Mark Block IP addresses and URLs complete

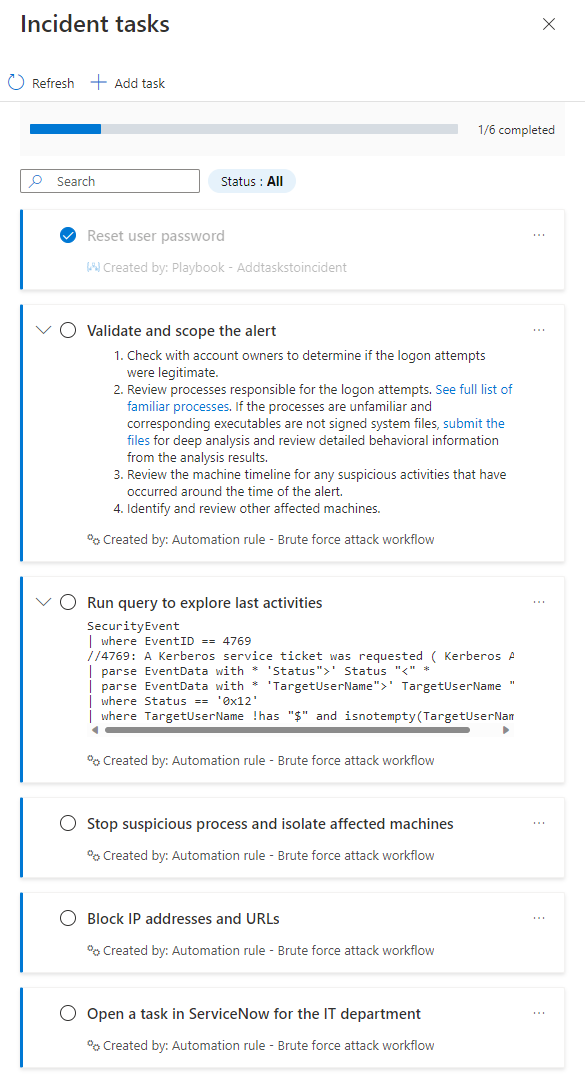[67, 917]
